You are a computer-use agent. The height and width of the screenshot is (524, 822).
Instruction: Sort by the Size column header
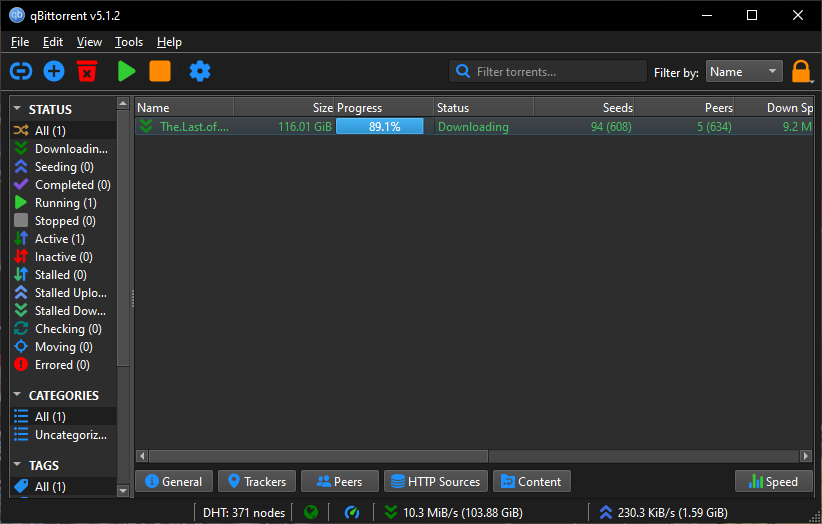(x=284, y=107)
